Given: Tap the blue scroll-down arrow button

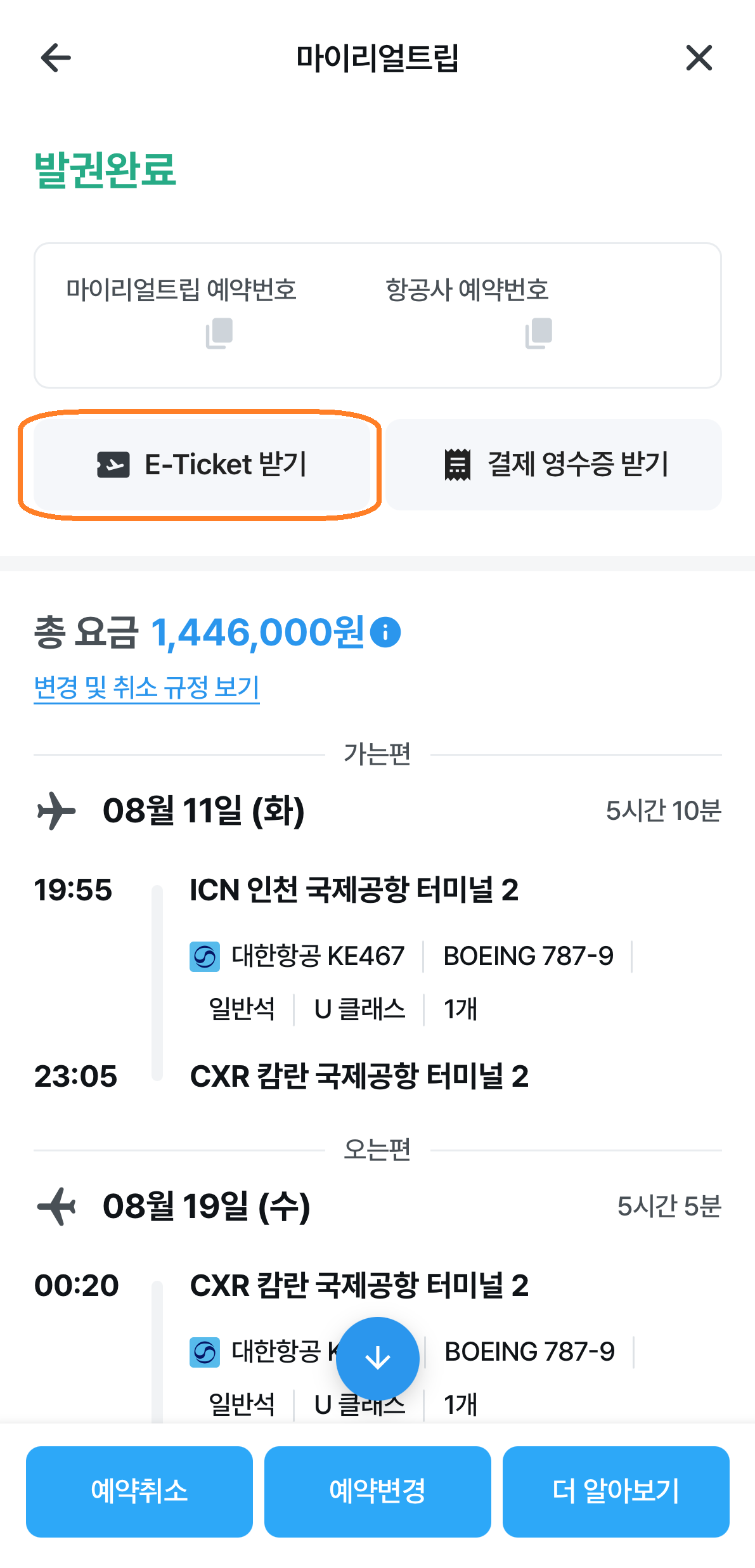Looking at the screenshot, I should (377, 1358).
